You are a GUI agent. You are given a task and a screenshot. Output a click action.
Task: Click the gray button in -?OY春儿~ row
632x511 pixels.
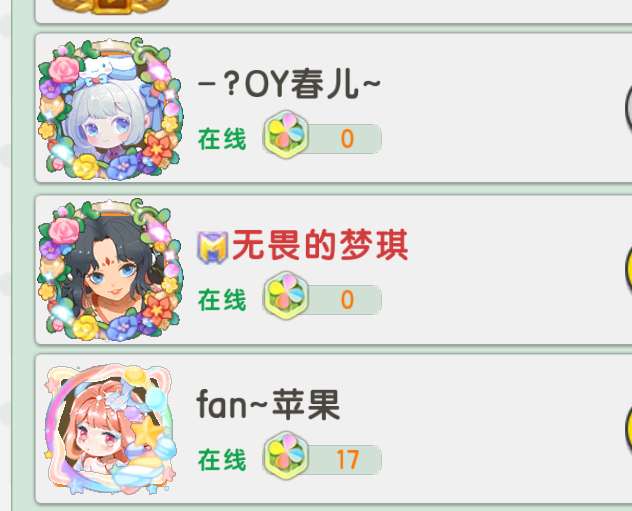[628, 108]
